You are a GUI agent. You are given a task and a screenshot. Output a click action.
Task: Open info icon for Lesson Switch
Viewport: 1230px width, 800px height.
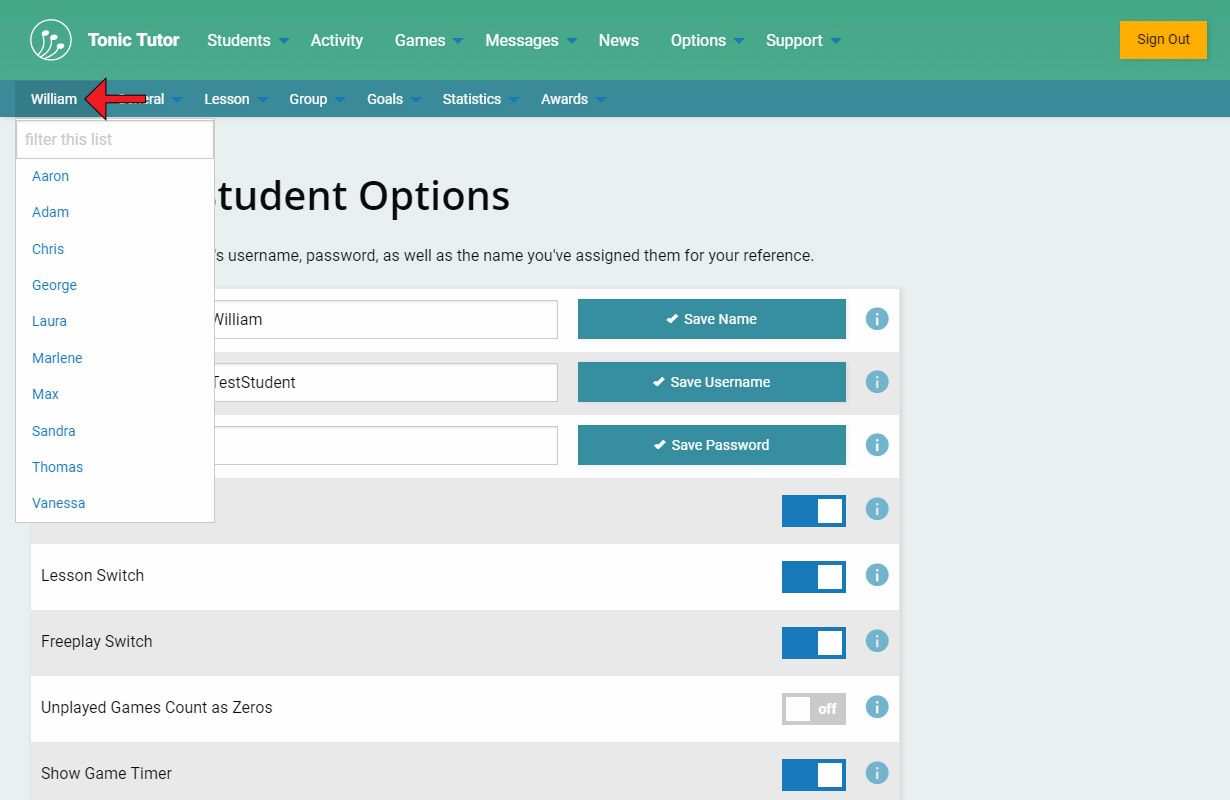tap(877, 575)
